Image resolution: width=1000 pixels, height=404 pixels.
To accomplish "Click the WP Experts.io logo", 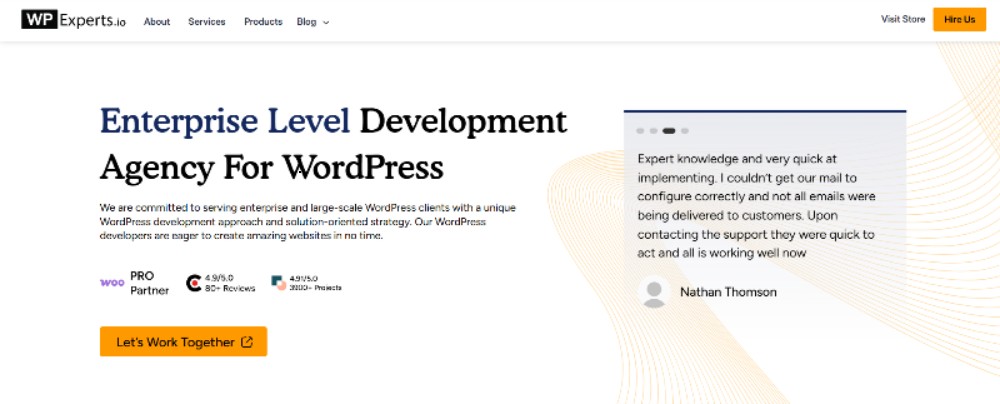I will [x=73, y=20].
